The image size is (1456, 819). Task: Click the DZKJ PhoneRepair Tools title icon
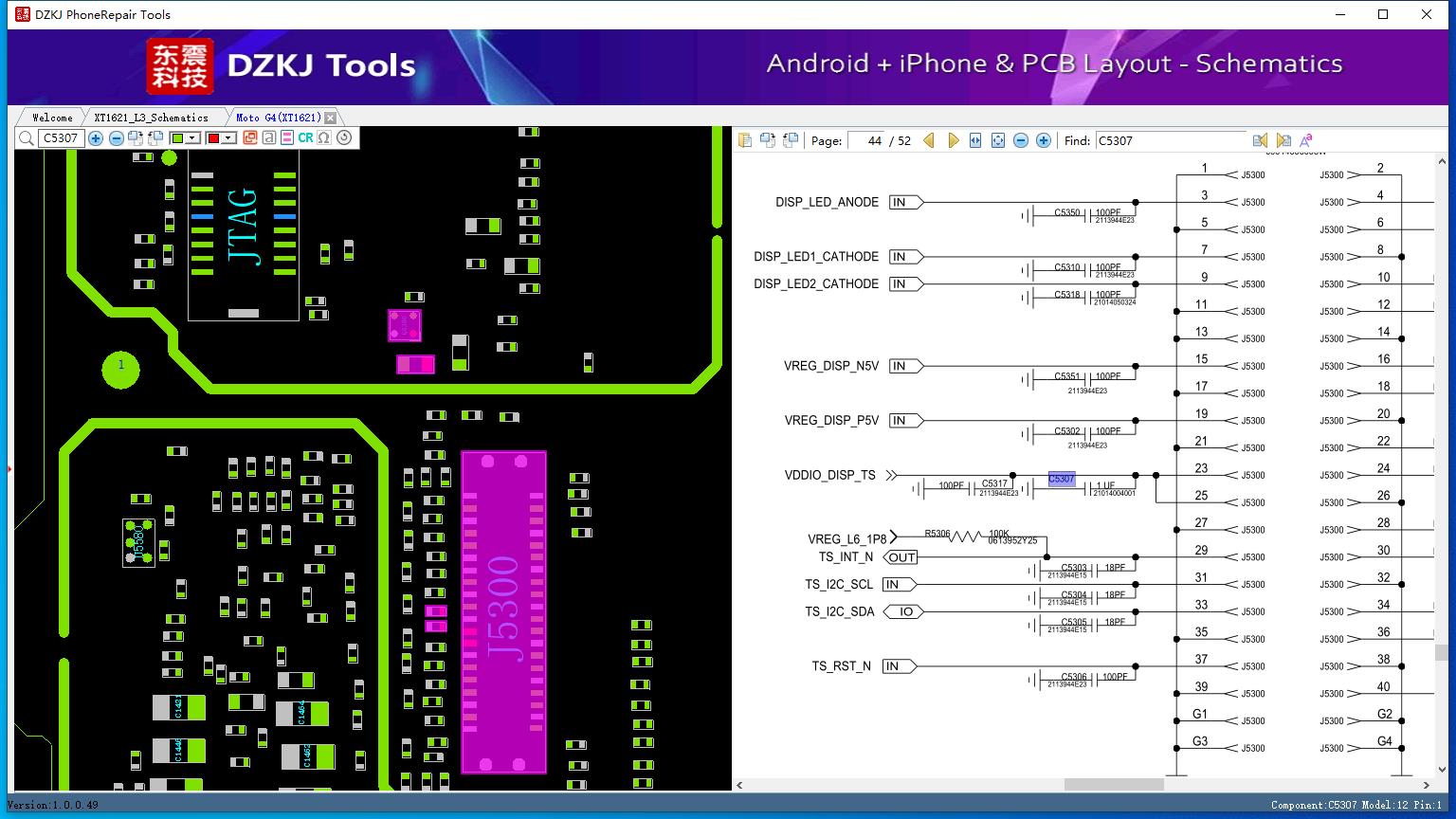click(x=21, y=14)
